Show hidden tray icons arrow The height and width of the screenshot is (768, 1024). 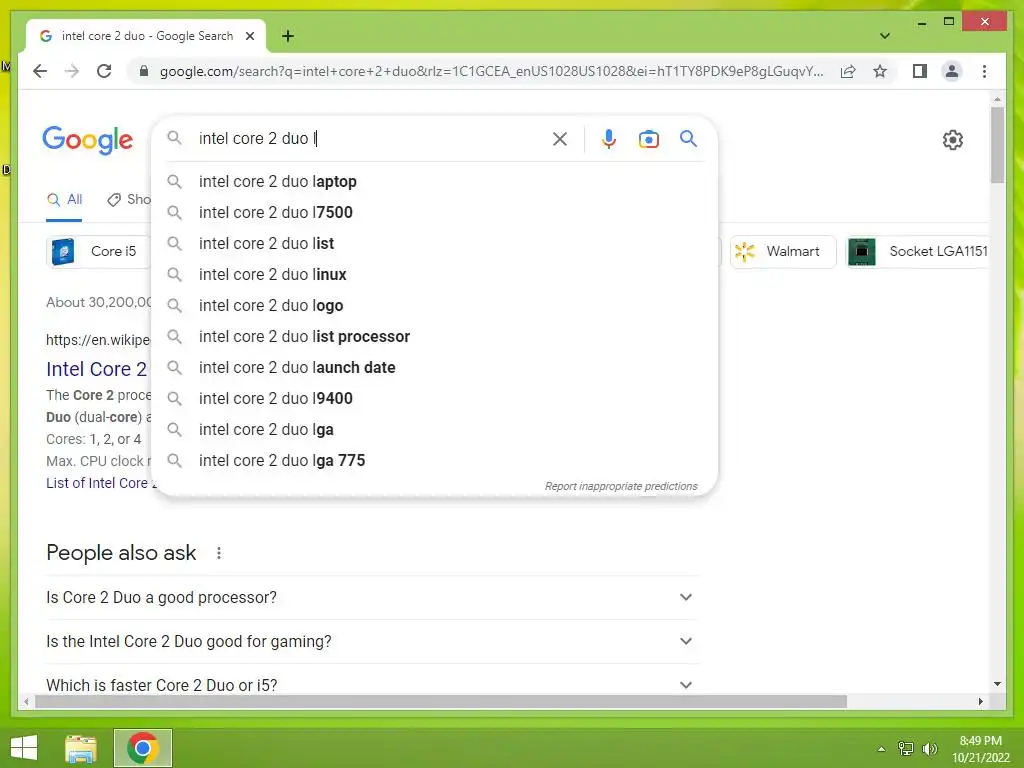(881, 749)
